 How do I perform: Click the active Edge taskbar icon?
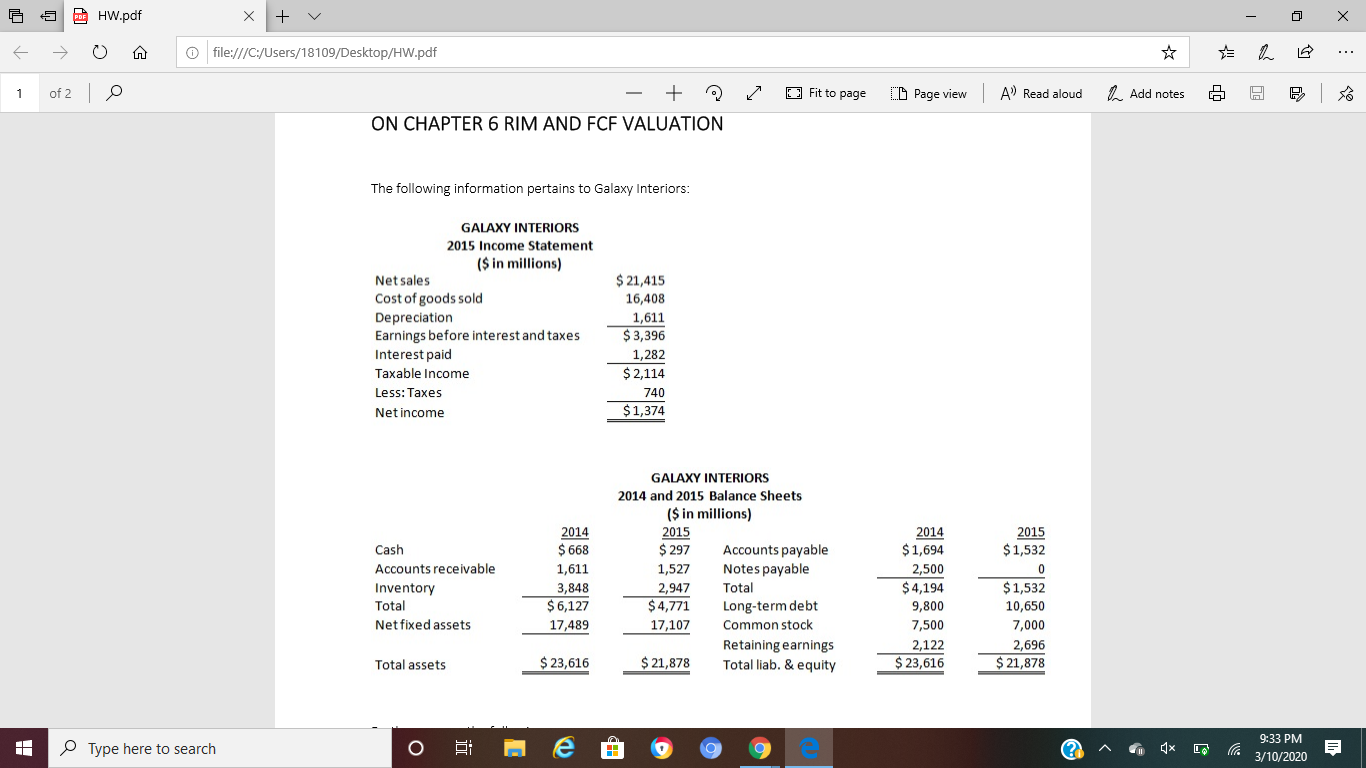809,748
